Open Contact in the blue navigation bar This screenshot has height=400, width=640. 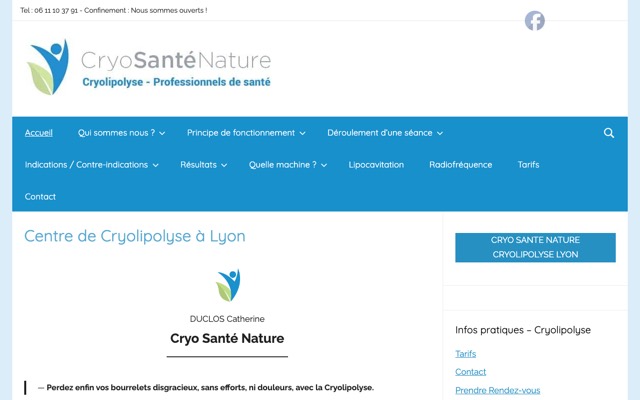40,197
